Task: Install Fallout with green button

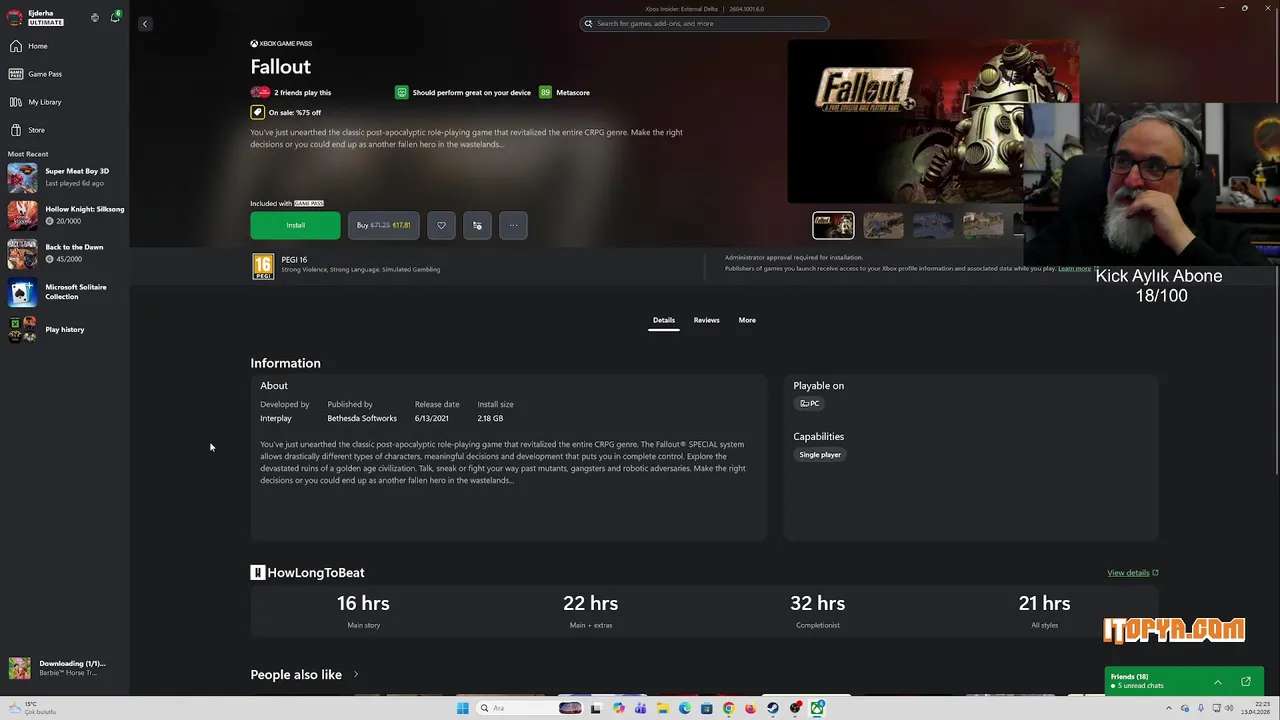Action: (295, 225)
